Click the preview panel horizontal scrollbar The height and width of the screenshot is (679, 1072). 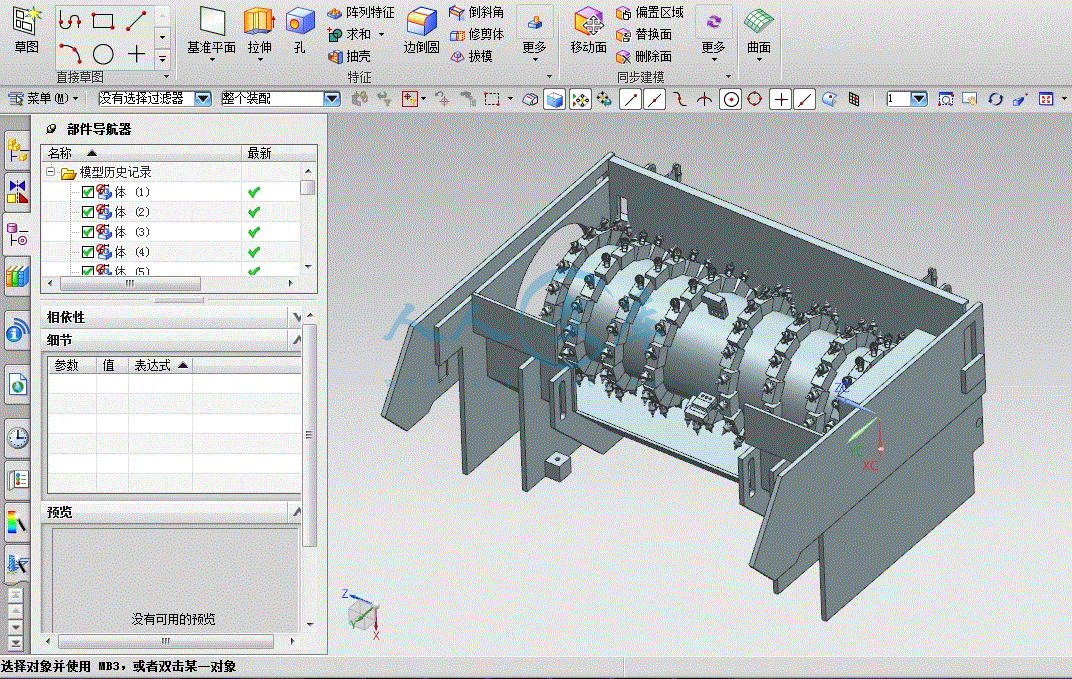coord(166,641)
